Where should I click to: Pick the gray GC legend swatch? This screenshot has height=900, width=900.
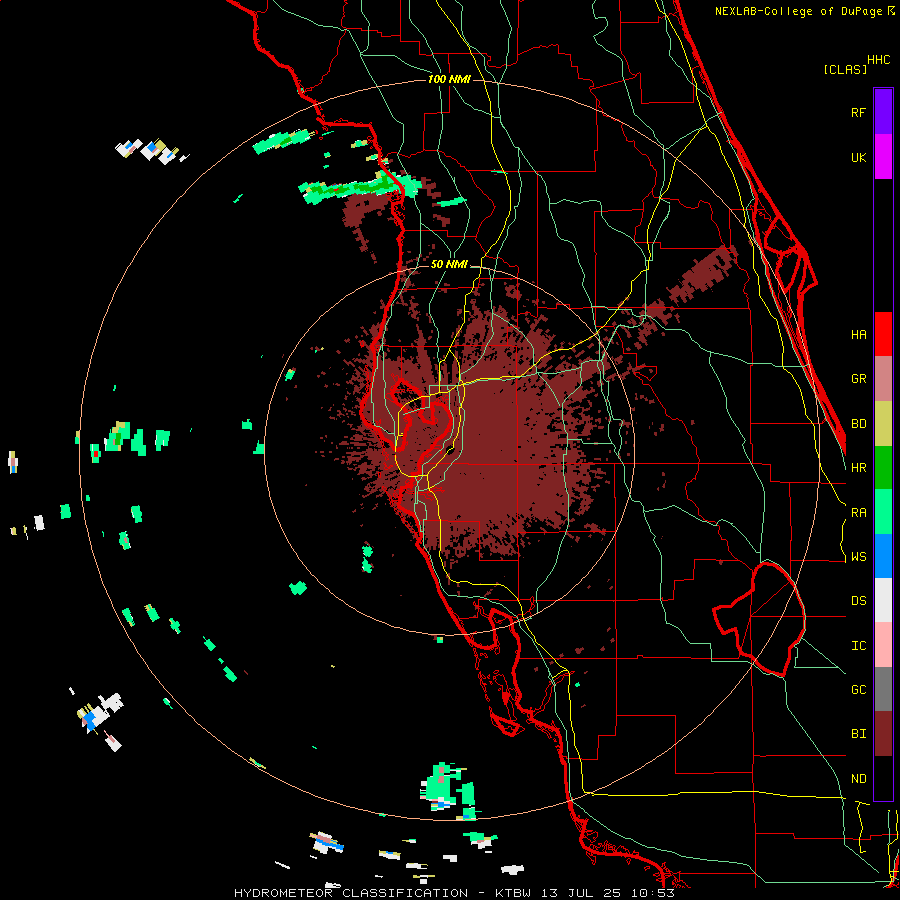883,689
